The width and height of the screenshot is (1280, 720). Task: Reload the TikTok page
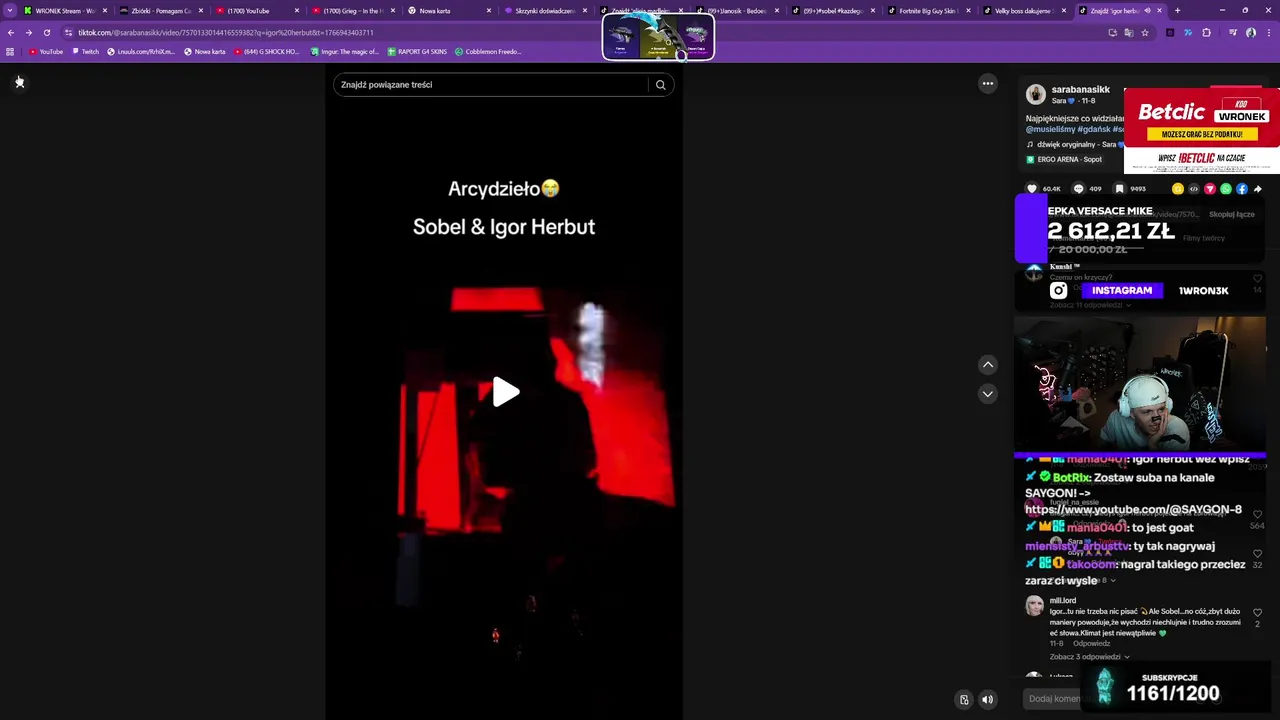click(47, 32)
